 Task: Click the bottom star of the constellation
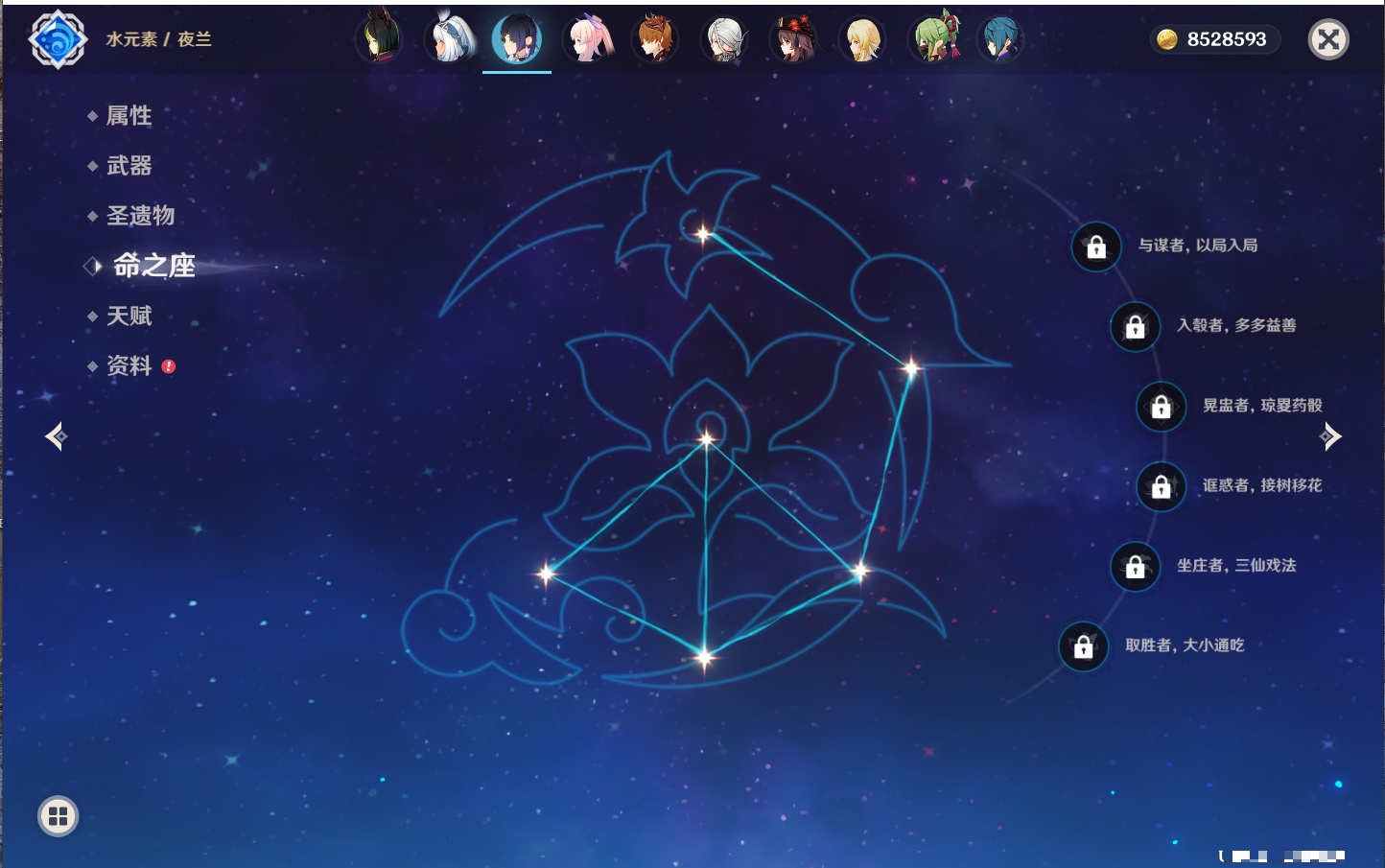point(704,657)
